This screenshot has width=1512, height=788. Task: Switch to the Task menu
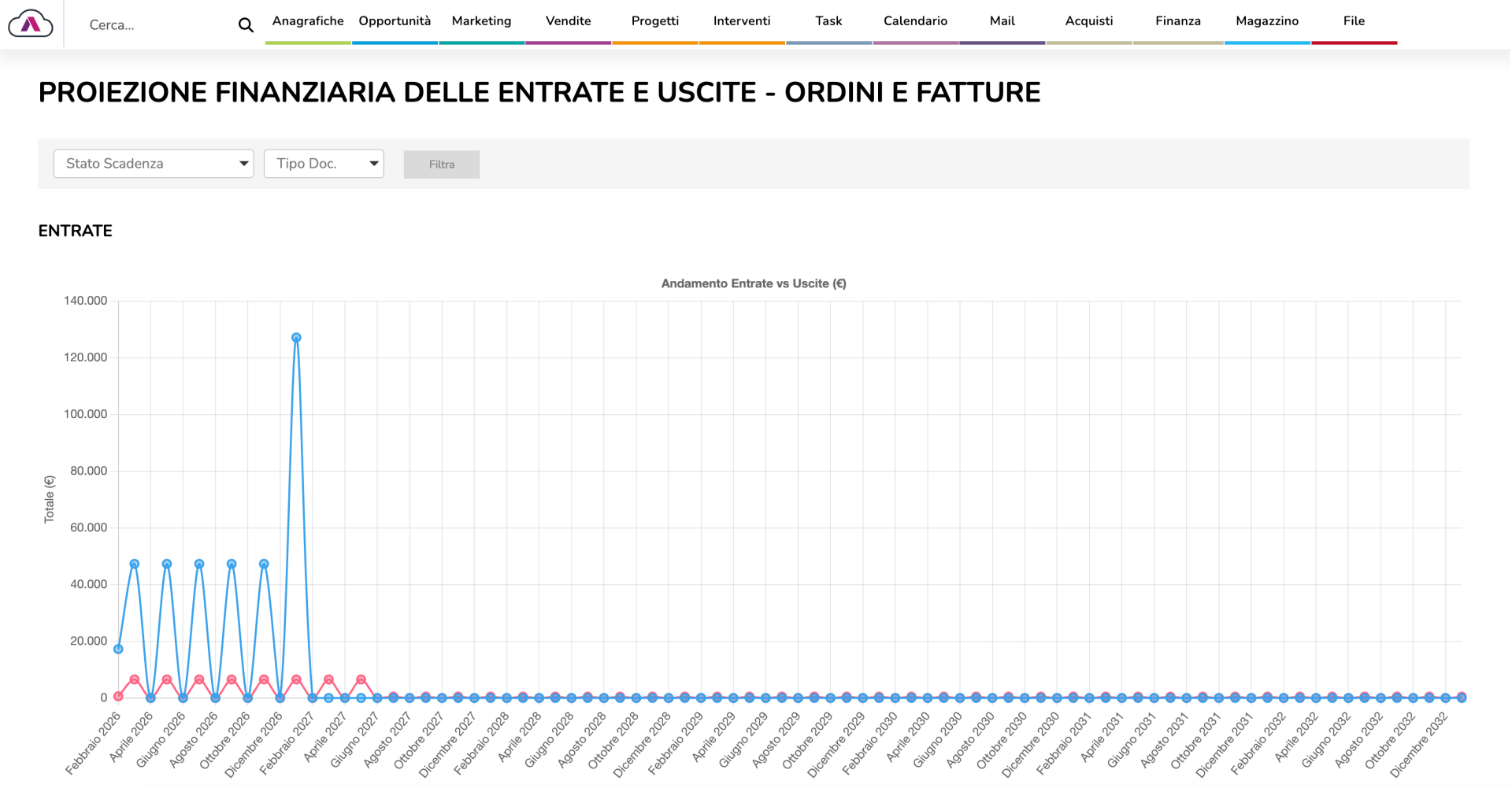[x=828, y=21]
